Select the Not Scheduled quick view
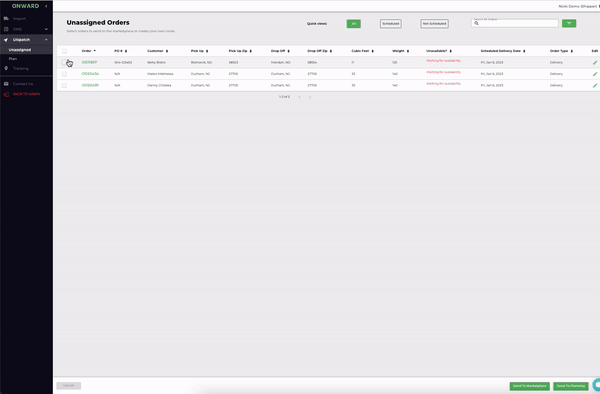The width and height of the screenshot is (600, 394). pyautogui.click(x=434, y=24)
